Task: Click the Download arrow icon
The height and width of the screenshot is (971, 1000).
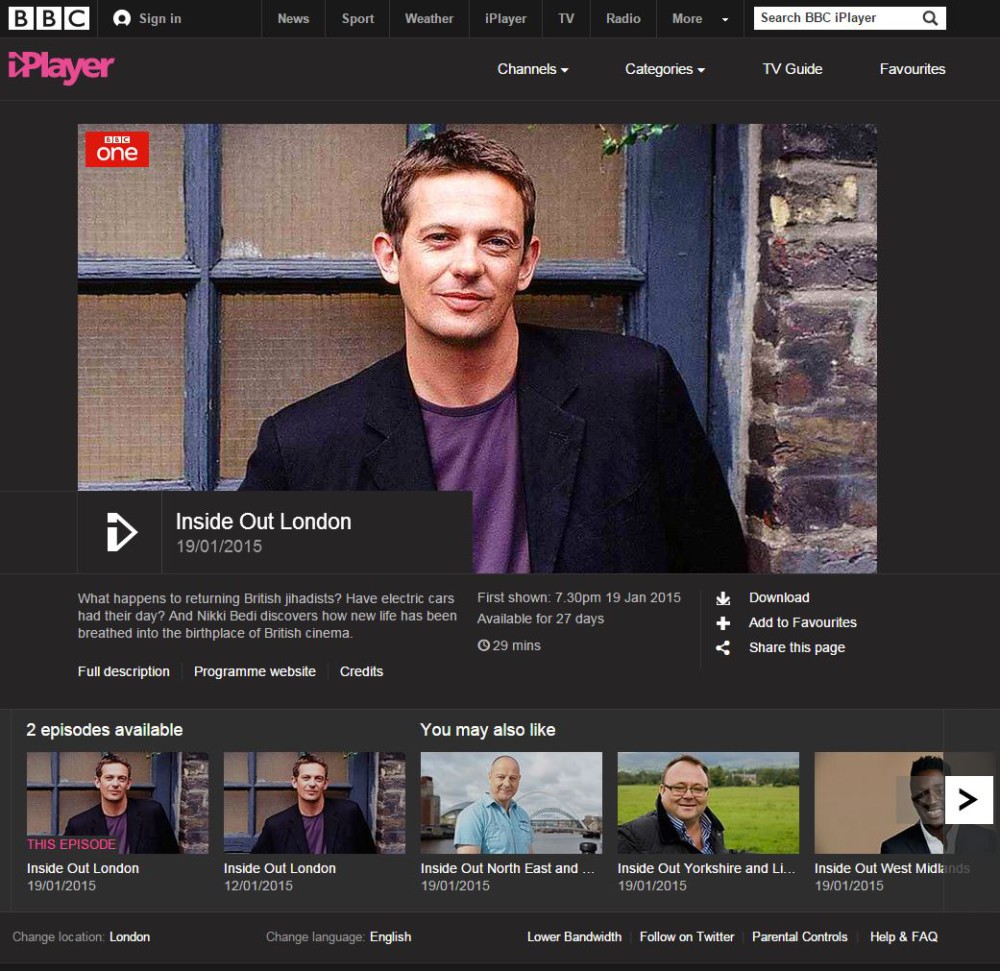Action: (723, 598)
